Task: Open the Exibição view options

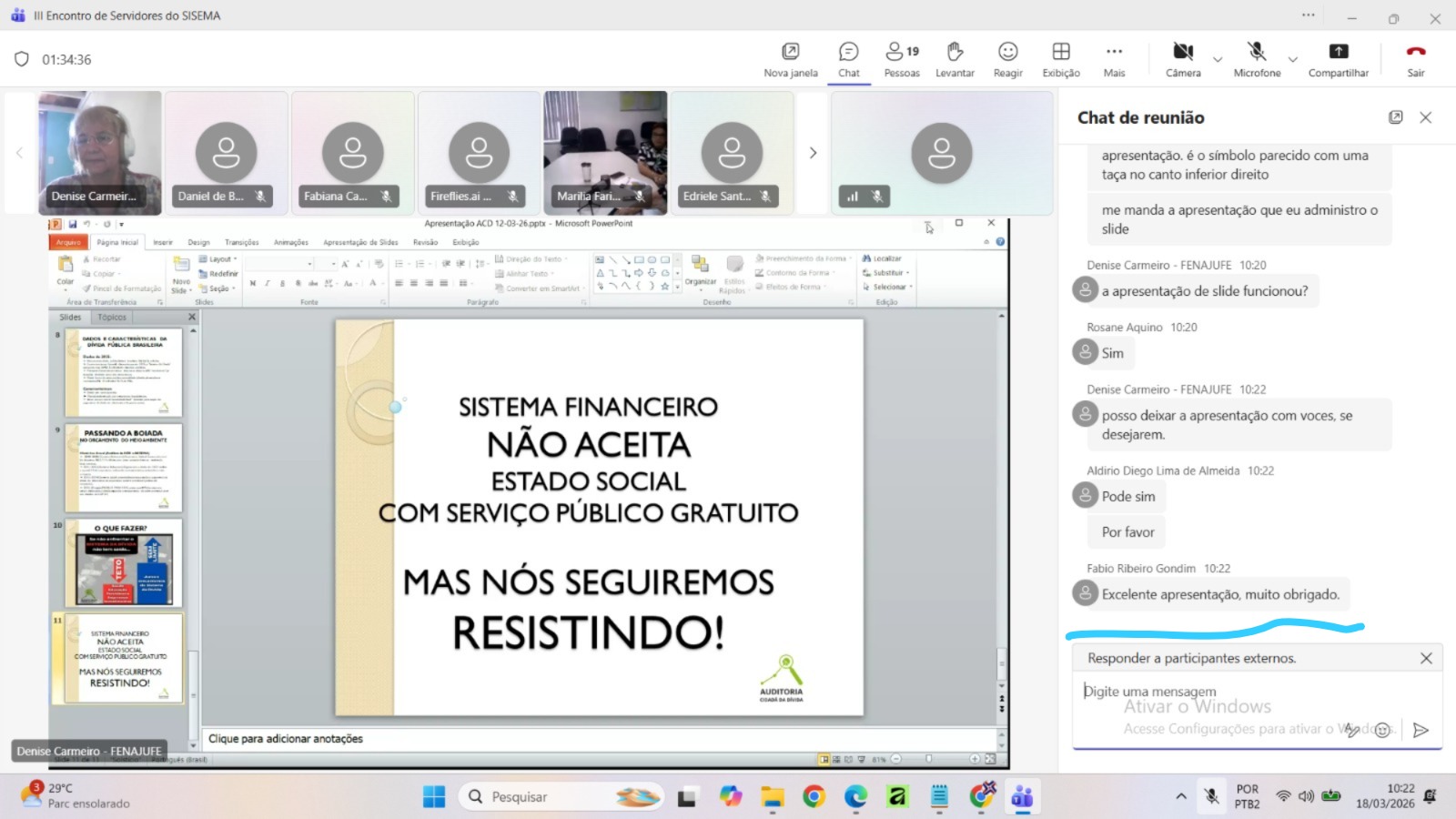Action: pos(1061,53)
